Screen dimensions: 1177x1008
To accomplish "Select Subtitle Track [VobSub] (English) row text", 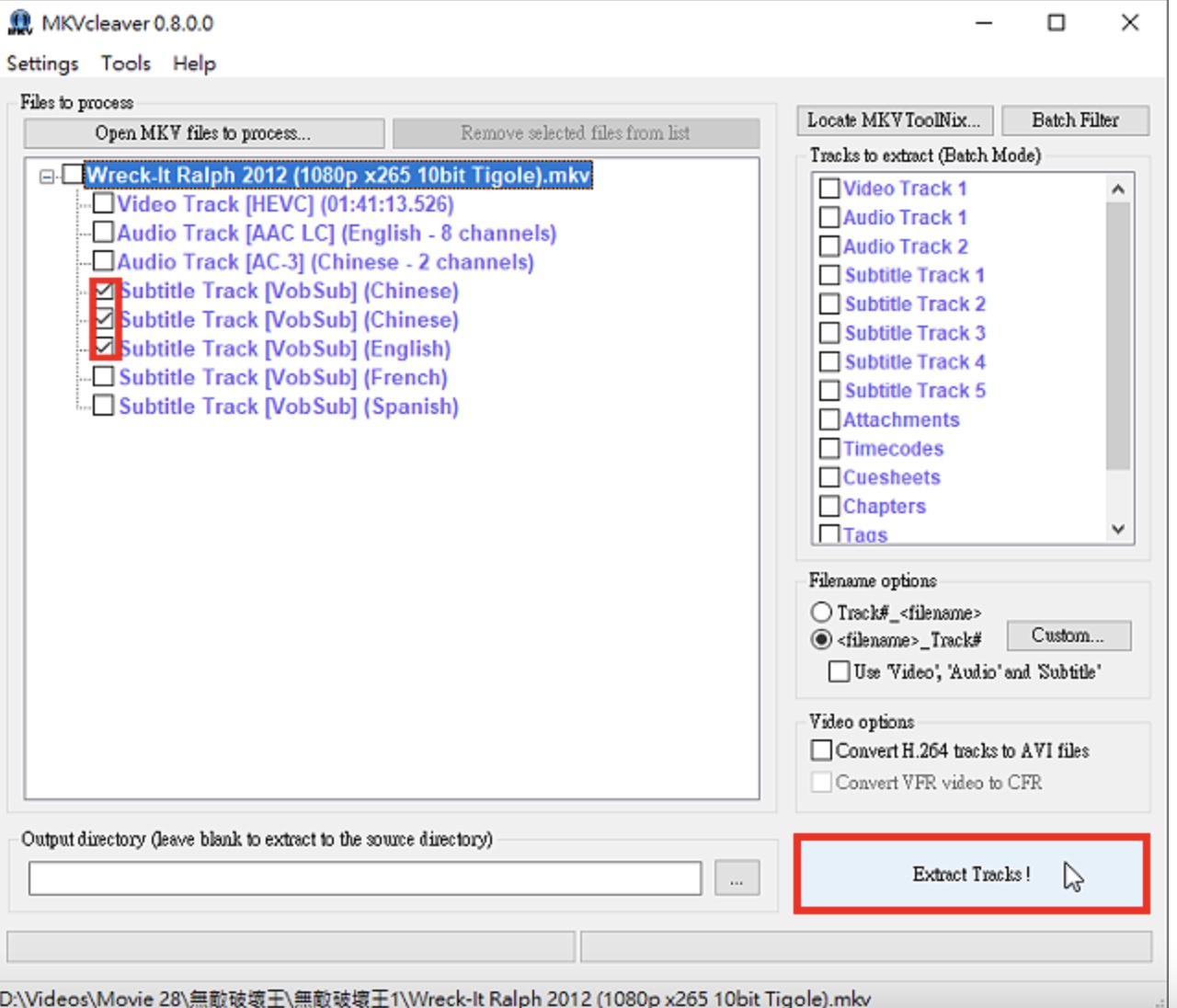I will (x=285, y=349).
